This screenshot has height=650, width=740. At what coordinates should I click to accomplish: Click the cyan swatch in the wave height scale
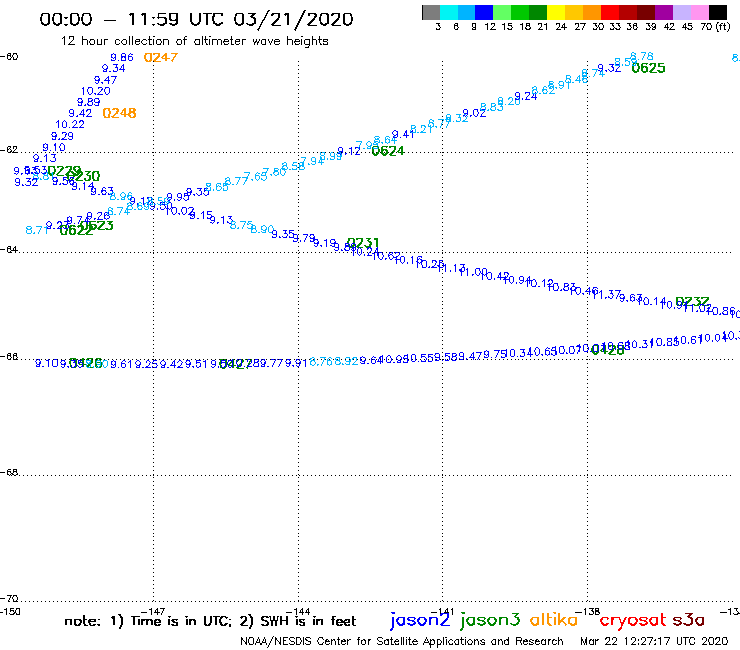(x=449, y=12)
